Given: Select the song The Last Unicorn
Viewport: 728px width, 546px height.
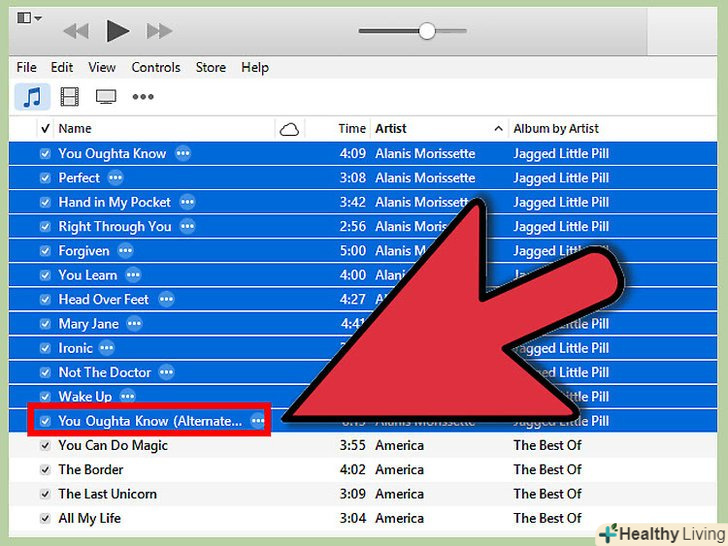Looking at the screenshot, I should 107,494.
